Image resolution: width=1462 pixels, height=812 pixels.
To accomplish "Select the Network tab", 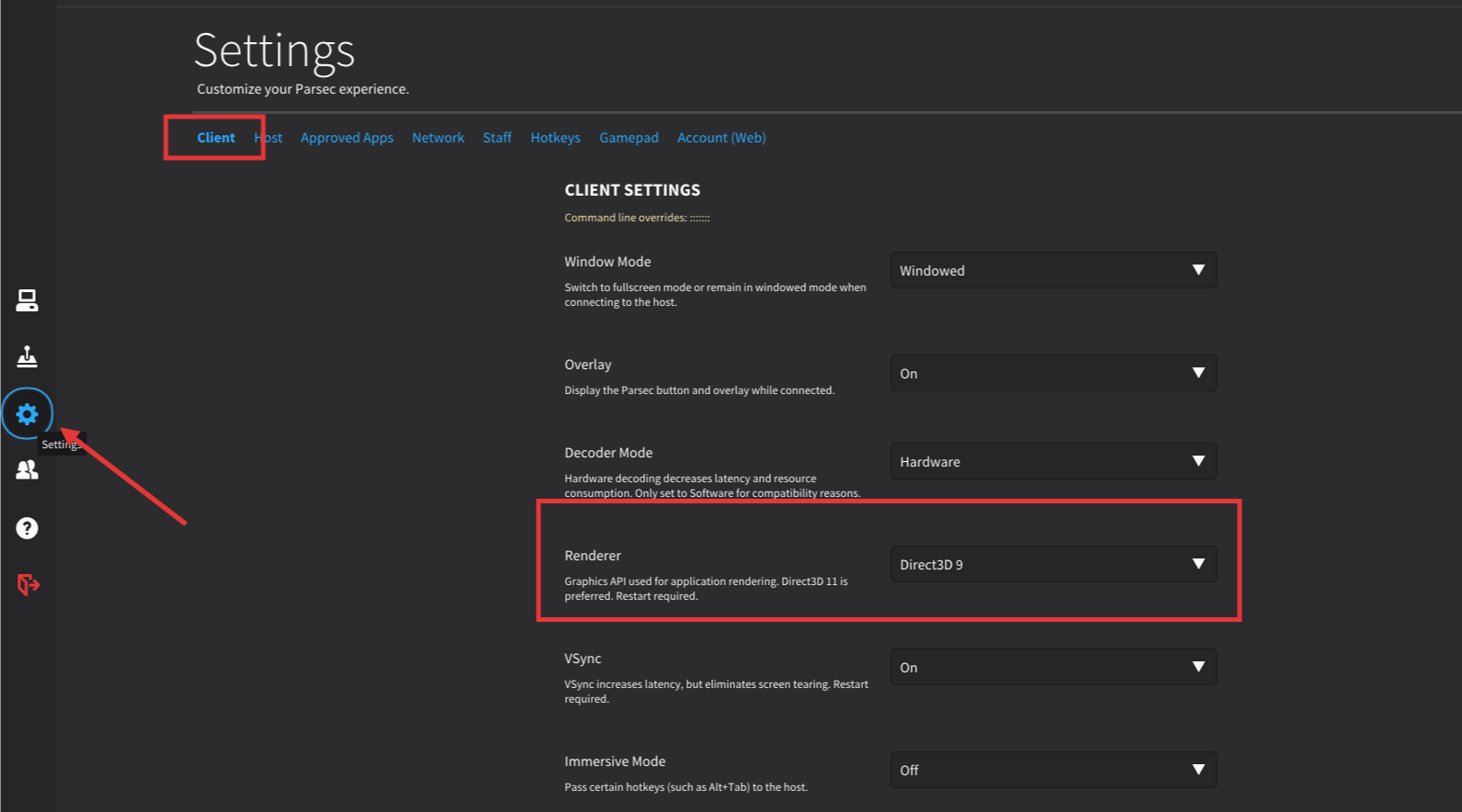I will pos(437,138).
